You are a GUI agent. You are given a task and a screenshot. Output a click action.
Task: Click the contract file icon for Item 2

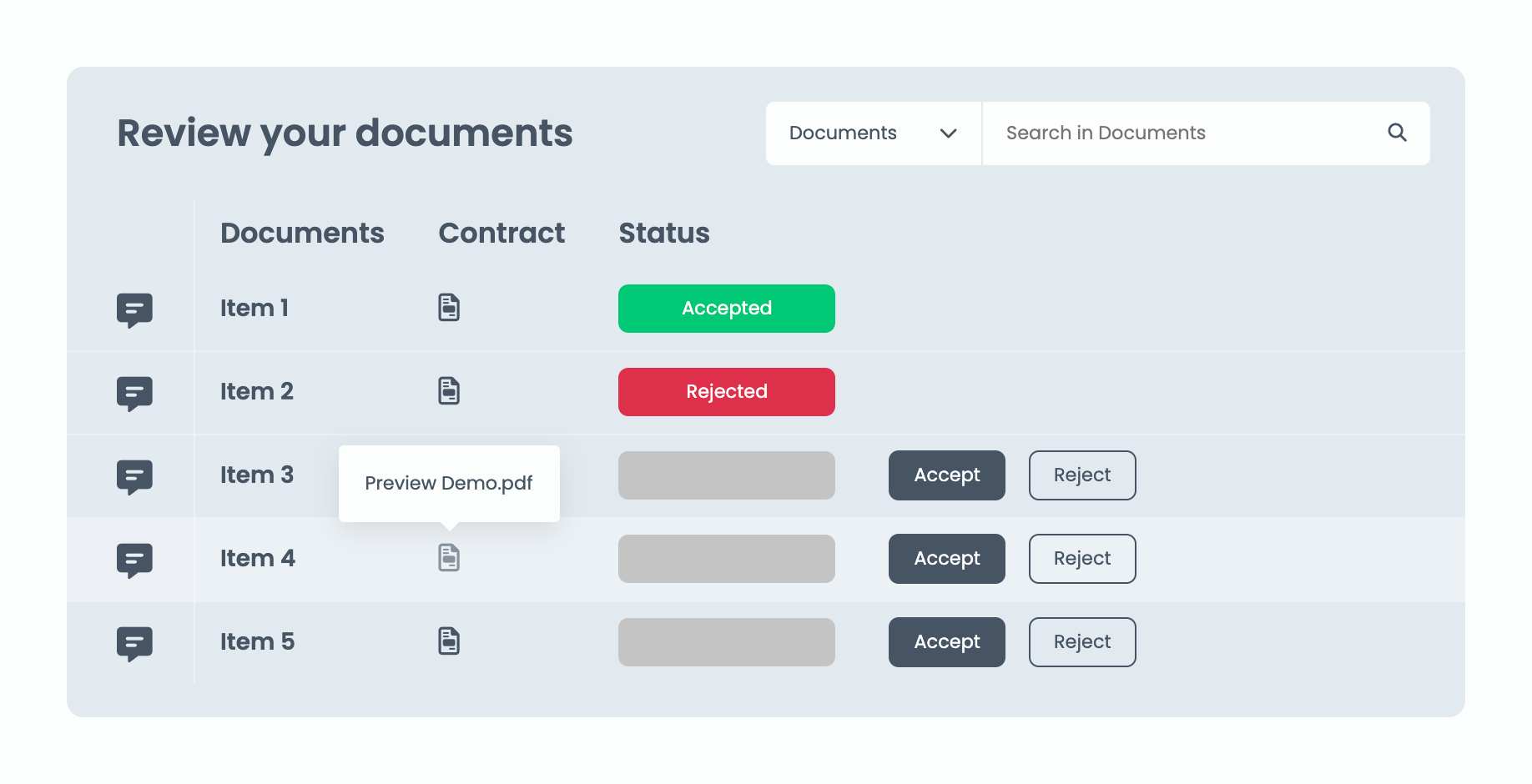point(449,391)
